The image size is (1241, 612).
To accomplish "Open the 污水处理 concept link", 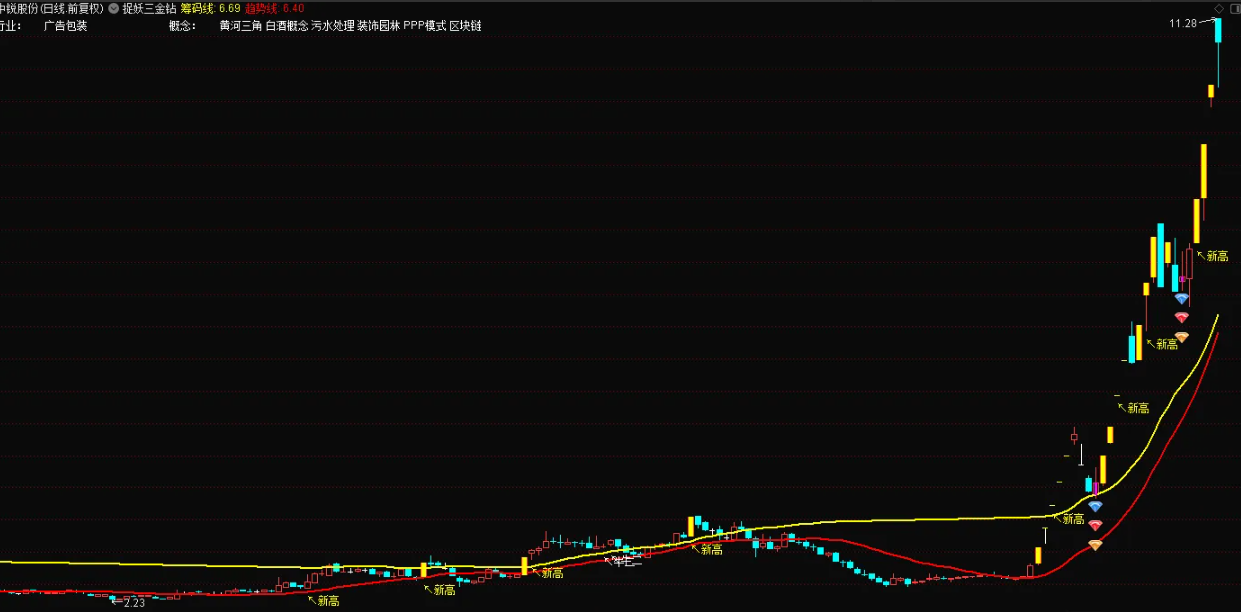I will point(332,26).
